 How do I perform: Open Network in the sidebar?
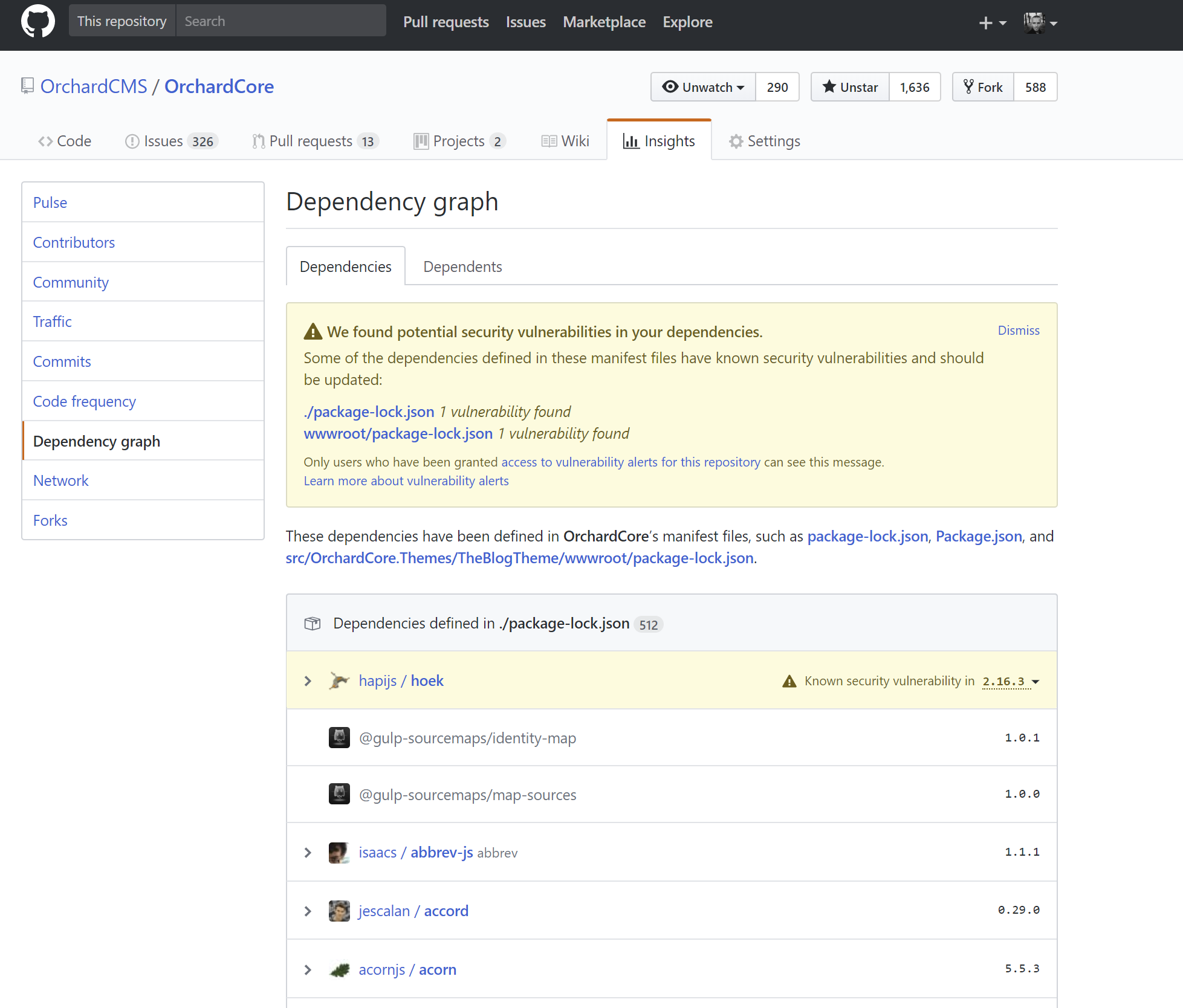point(143,480)
